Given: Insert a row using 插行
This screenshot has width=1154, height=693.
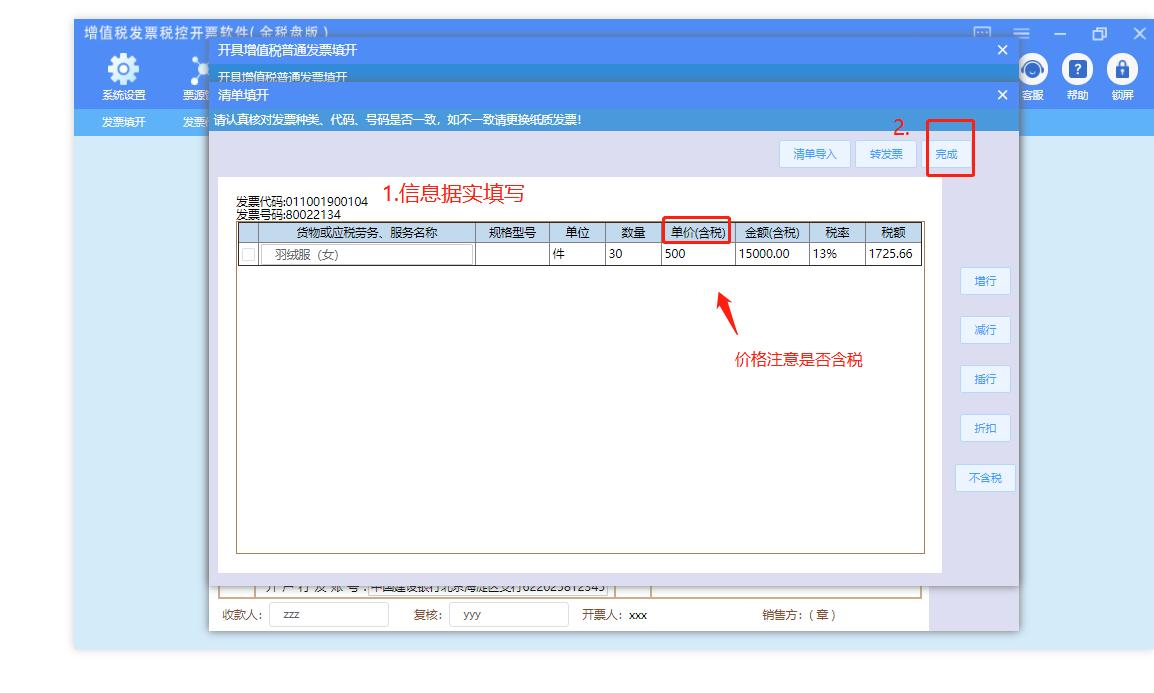Looking at the screenshot, I should [985, 379].
